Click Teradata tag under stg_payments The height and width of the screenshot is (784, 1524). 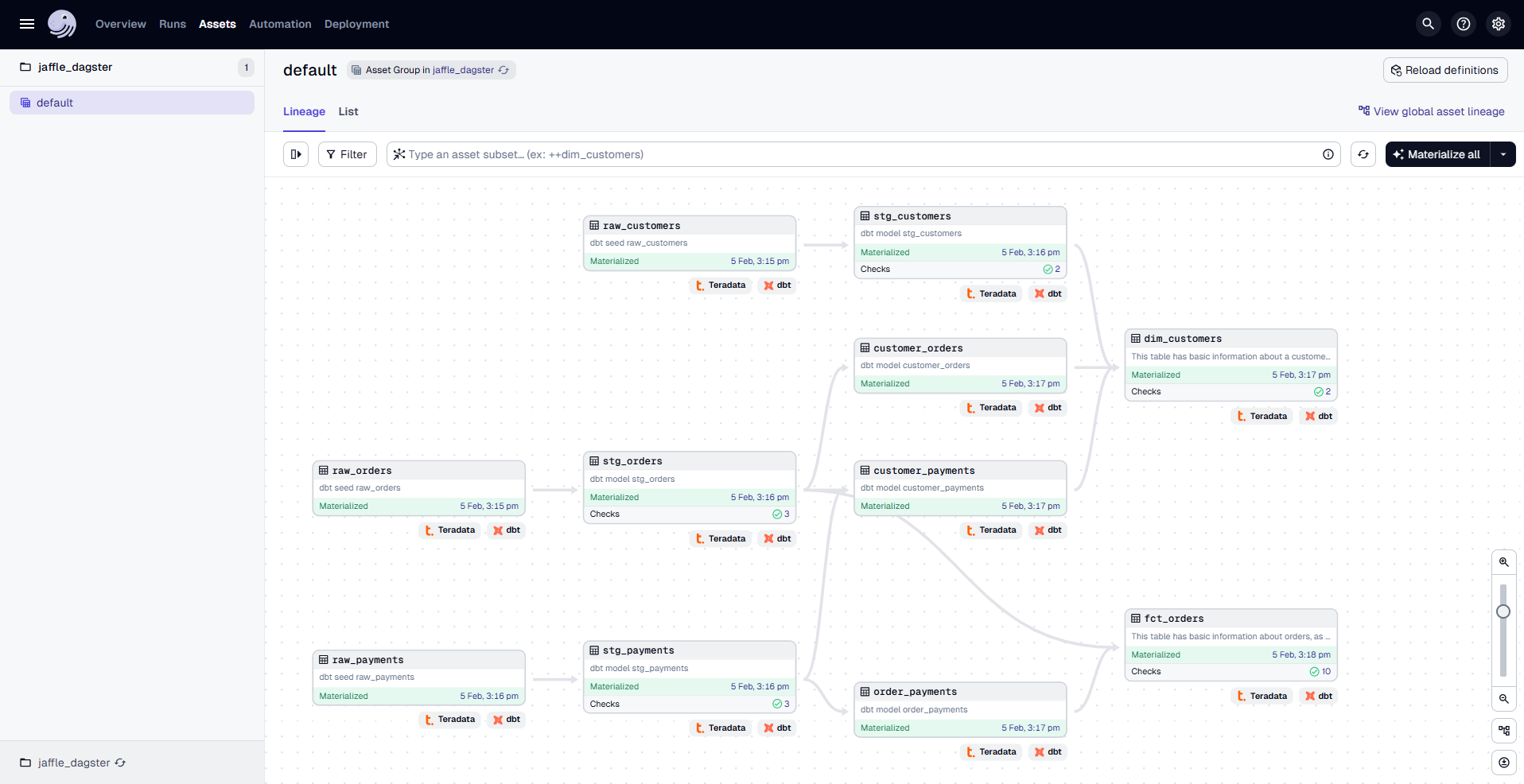(721, 728)
